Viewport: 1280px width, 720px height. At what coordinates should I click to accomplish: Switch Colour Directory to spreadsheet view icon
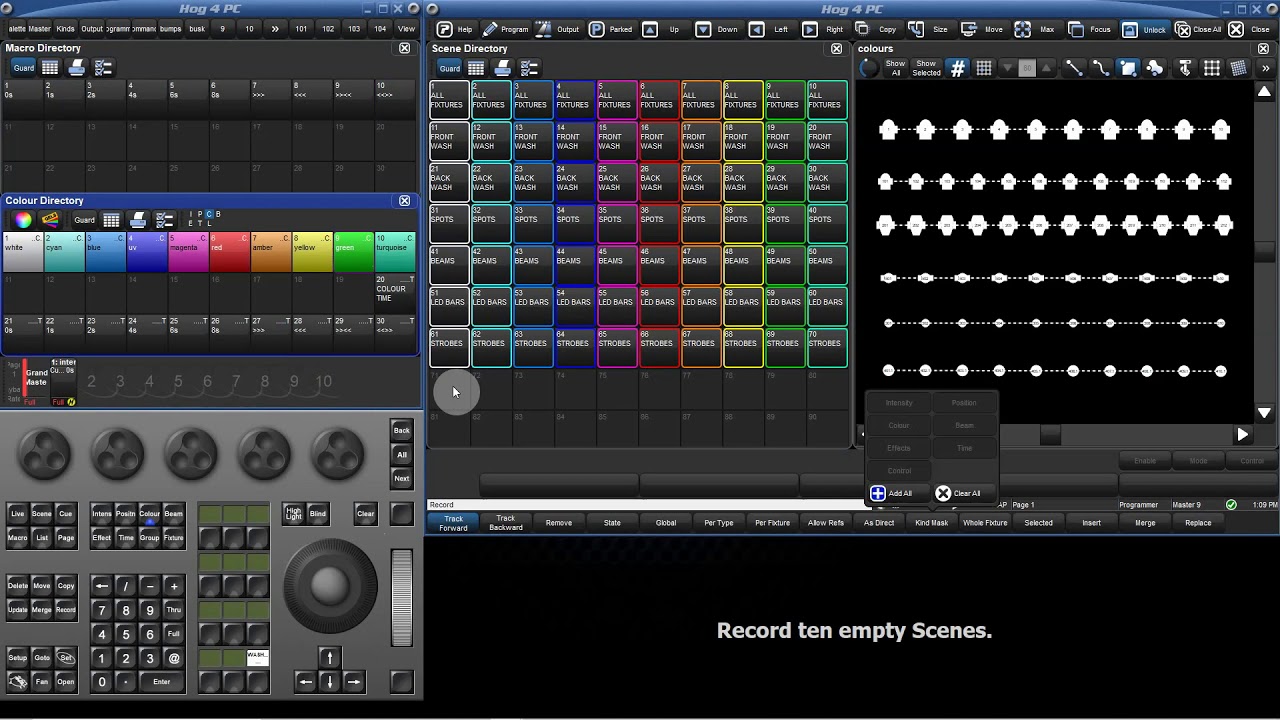112,220
